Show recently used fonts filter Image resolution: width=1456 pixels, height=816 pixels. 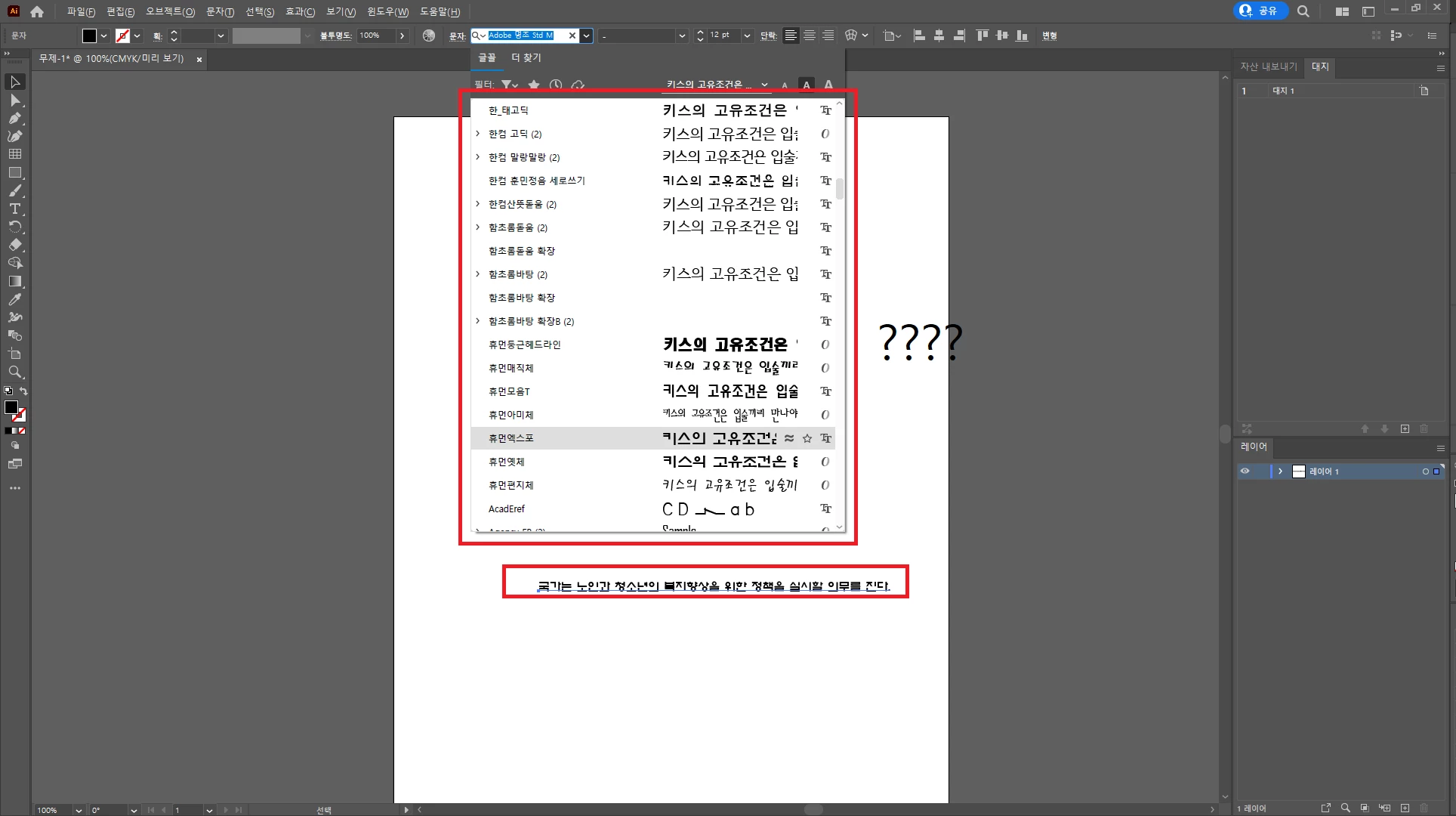556,85
